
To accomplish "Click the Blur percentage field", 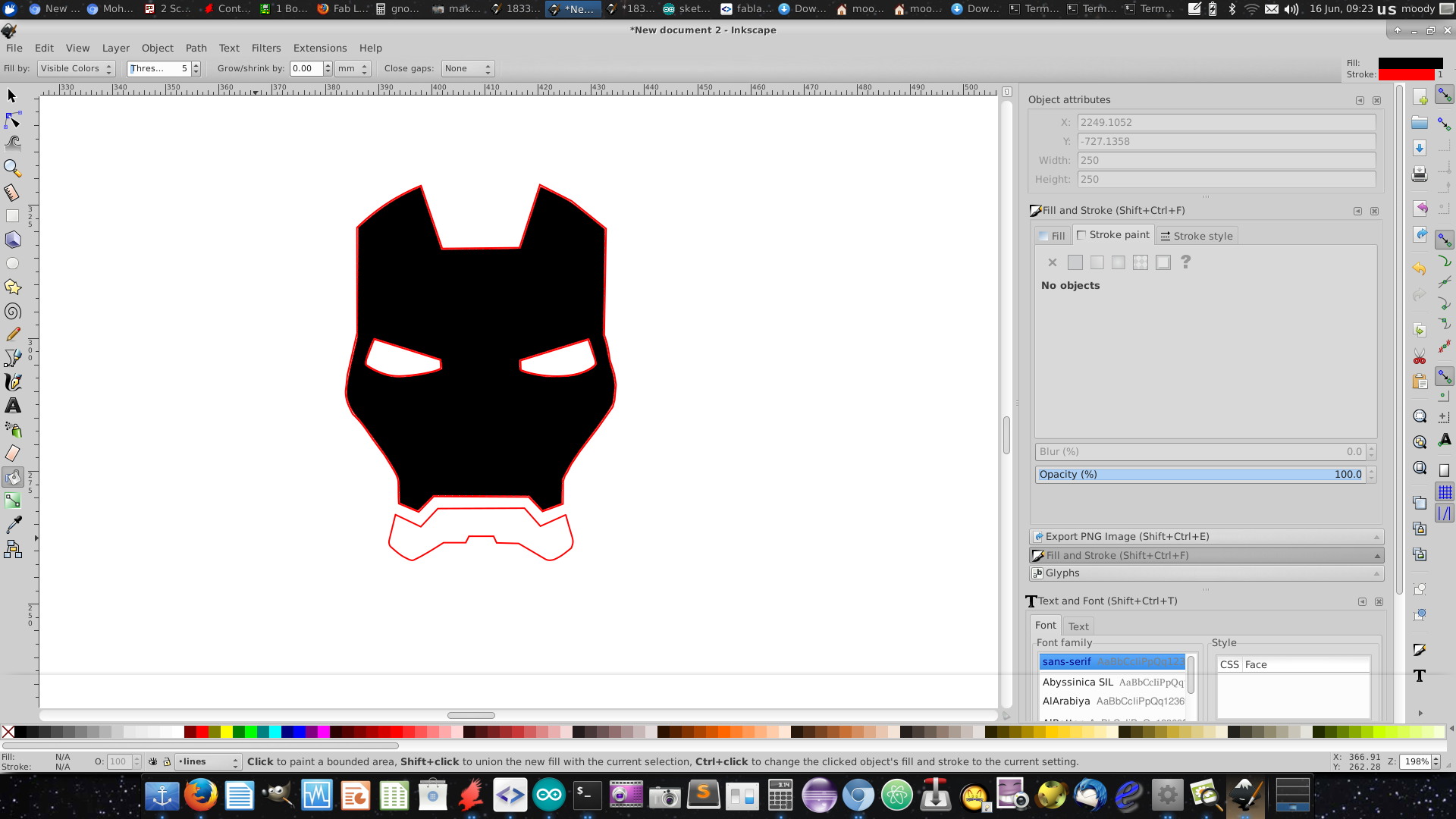I will (x=1200, y=452).
